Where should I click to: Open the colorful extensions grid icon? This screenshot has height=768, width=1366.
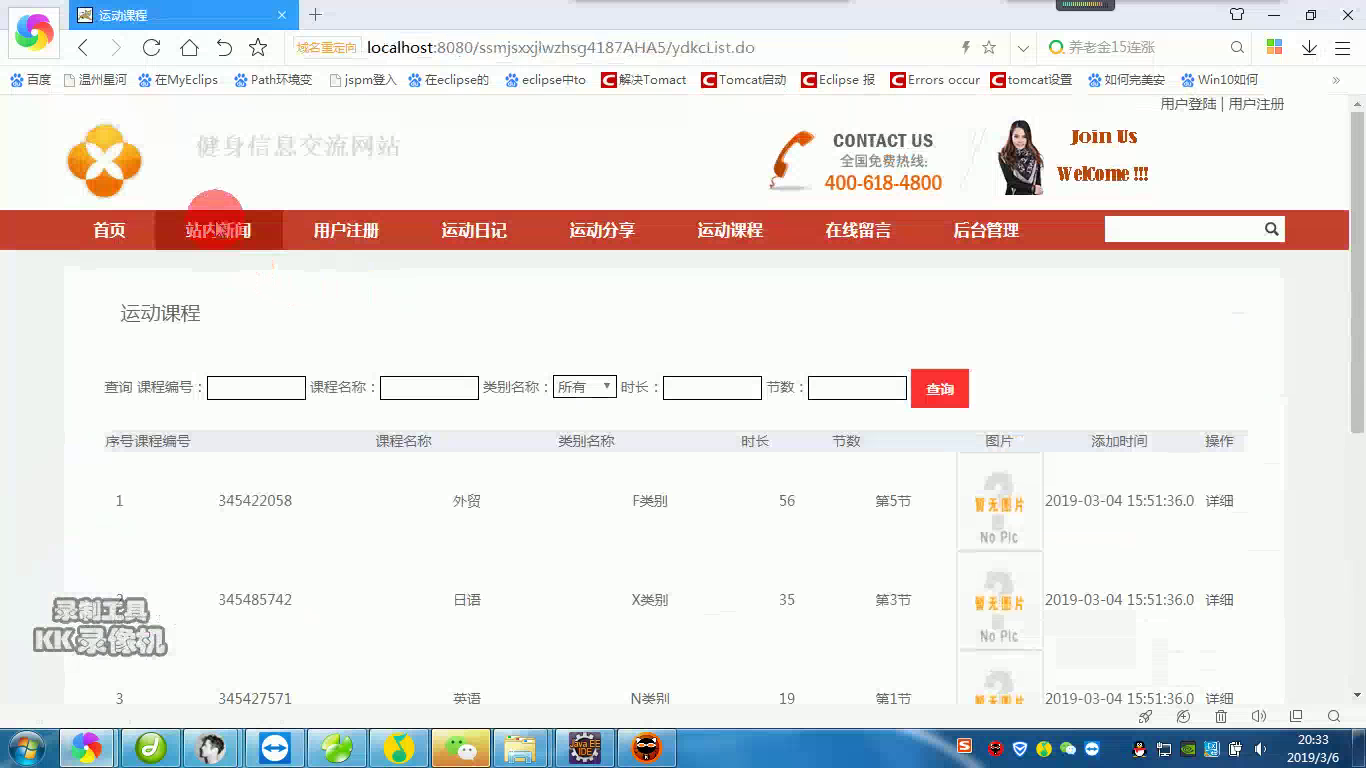click(x=1274, y=47)
